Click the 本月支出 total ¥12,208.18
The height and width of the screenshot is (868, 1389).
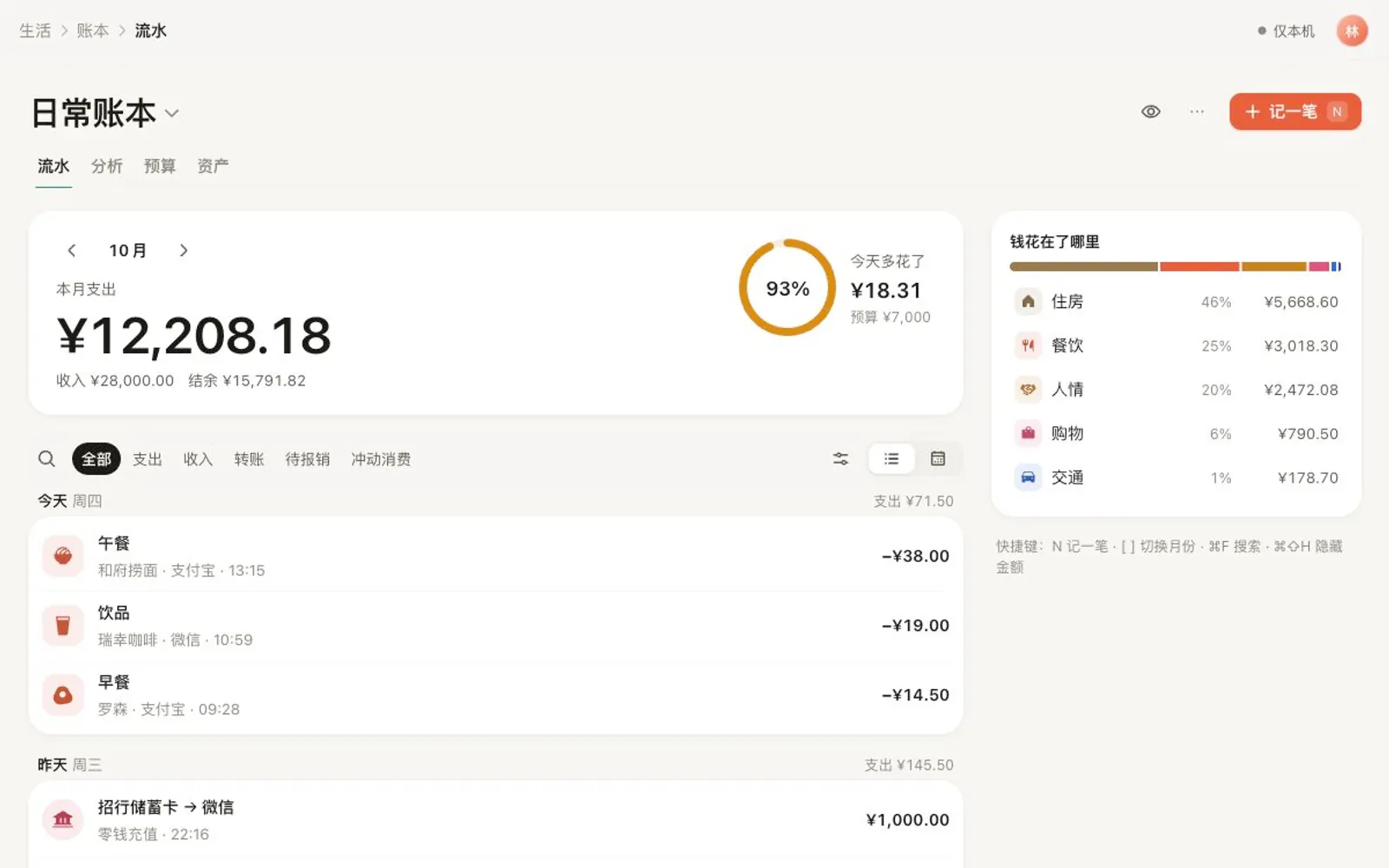pos(194,336)
